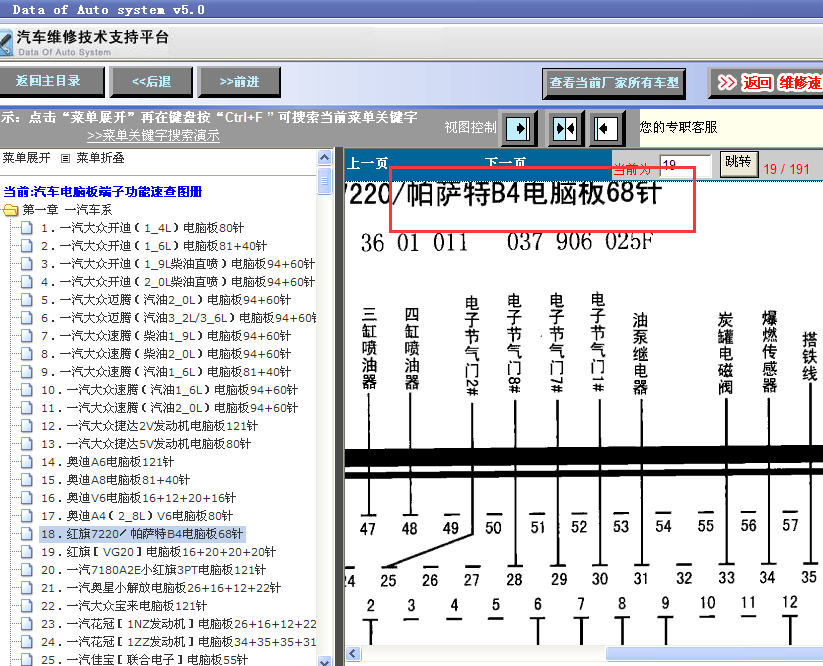Open item 11 速腾(汽油2_0L)
The width and height of the screenshot is (823, 666).
coord(170,408)
